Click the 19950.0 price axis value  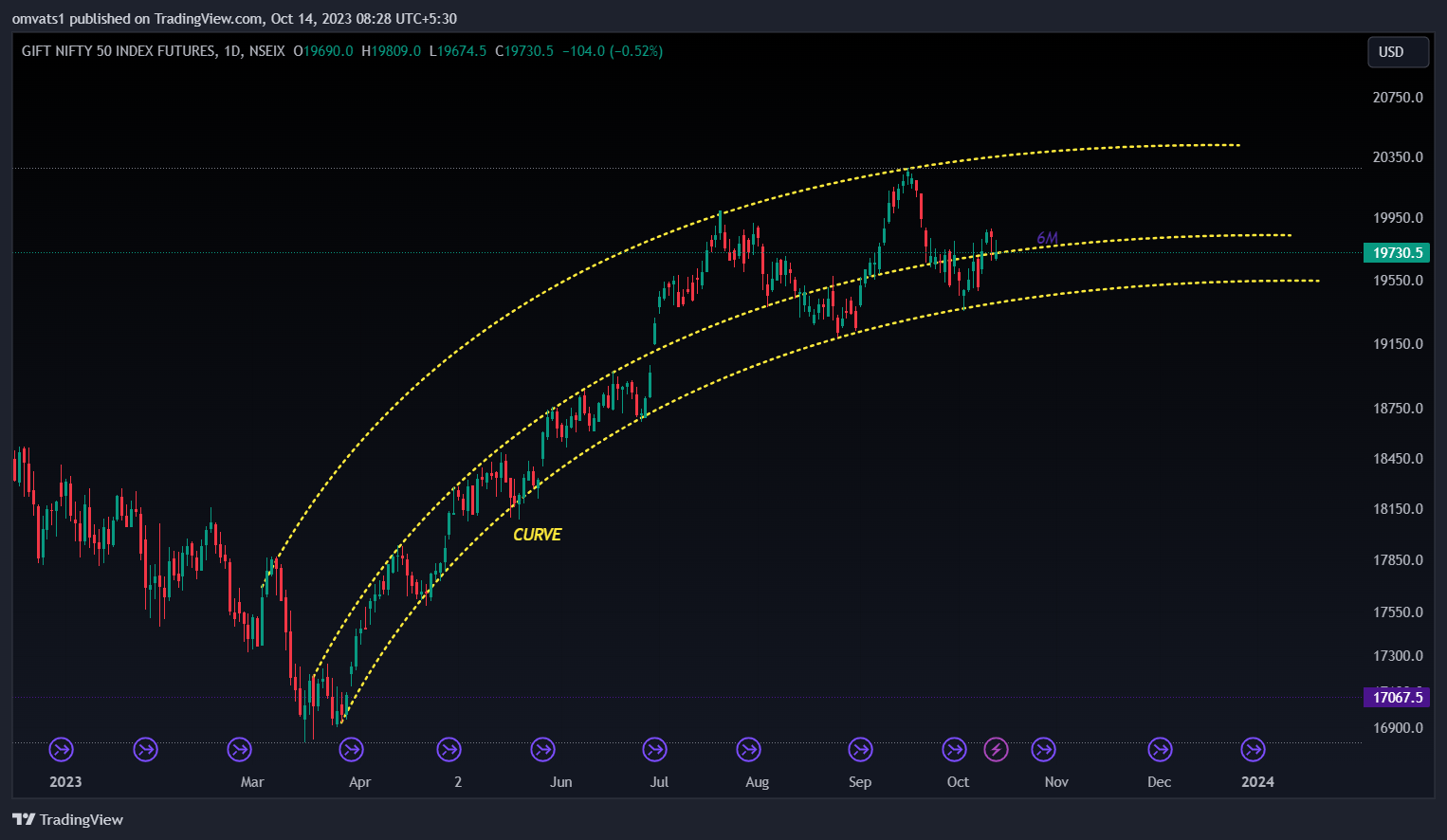point(1398,218)
